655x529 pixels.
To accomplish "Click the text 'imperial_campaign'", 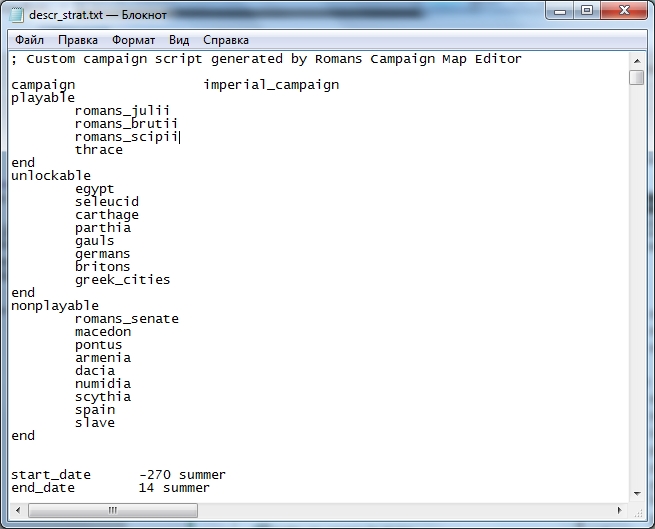I will click(x=271, y=85).
